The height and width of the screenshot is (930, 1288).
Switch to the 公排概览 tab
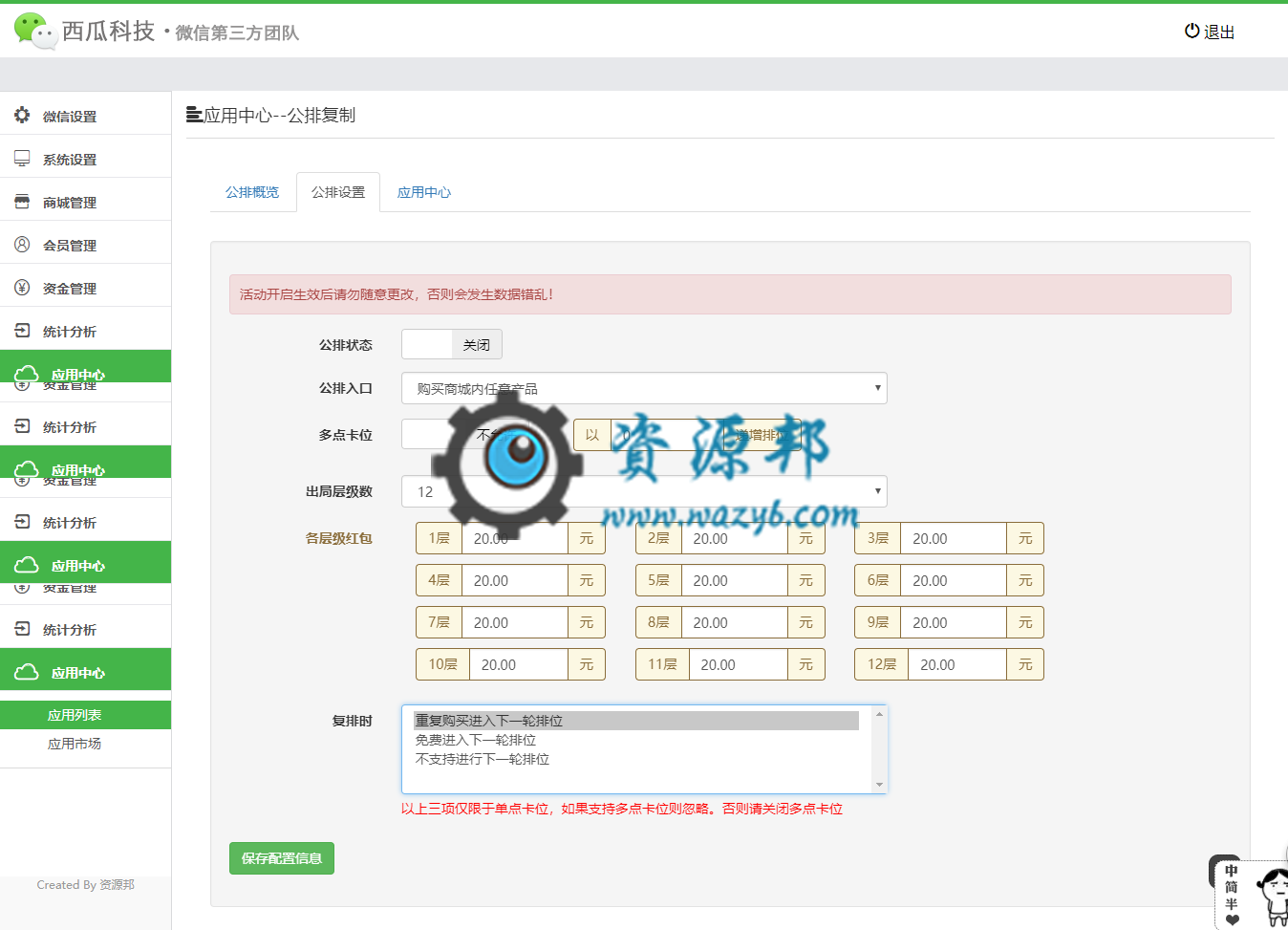252,192
